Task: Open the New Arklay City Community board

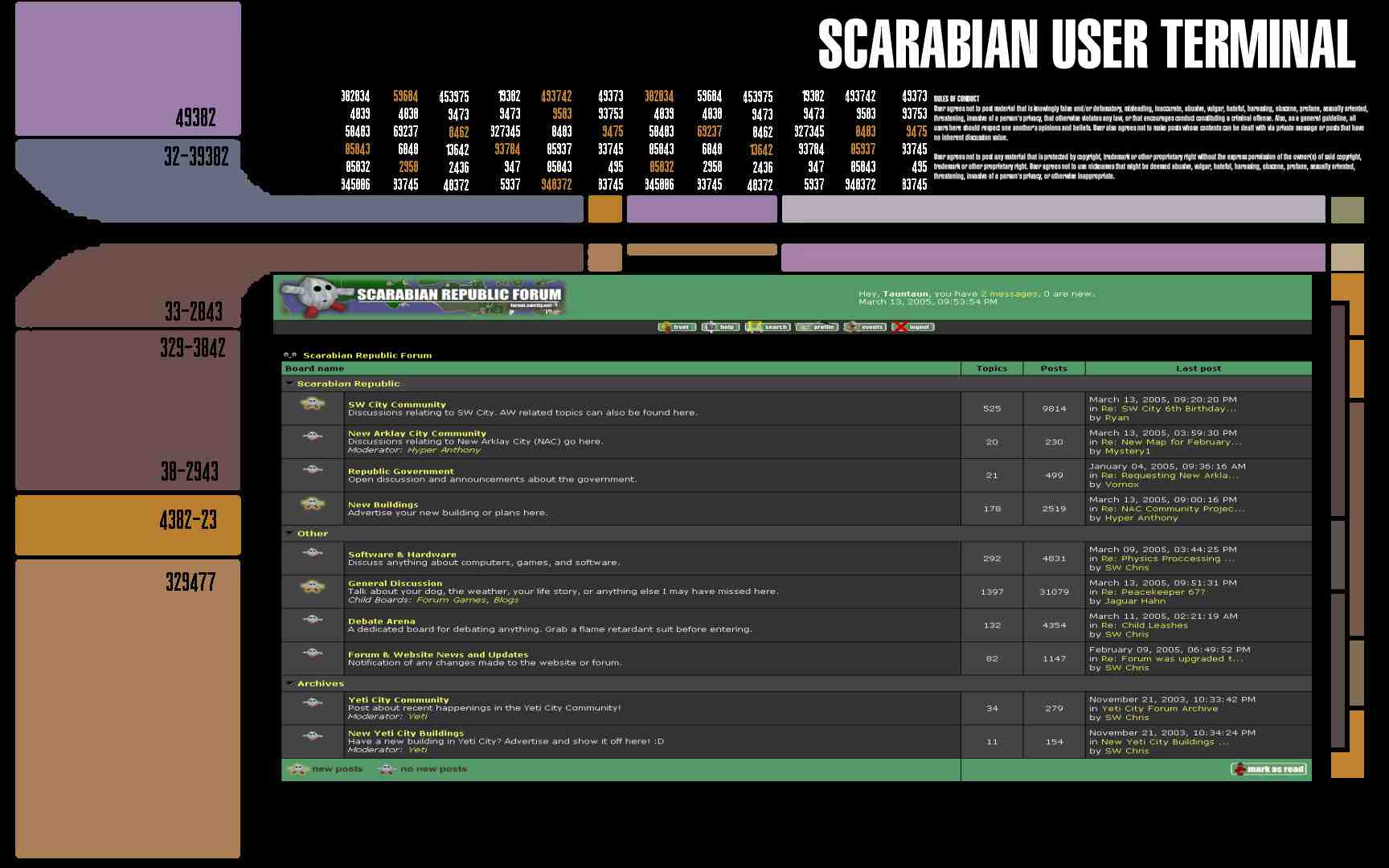Action: click(417, 433)
